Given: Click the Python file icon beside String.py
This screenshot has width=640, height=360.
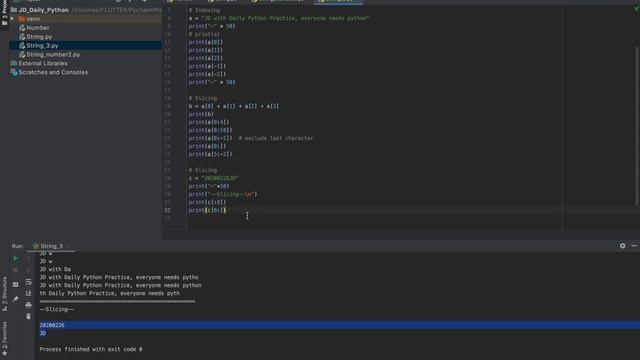Looking at the screenshot, I should 22,37.
